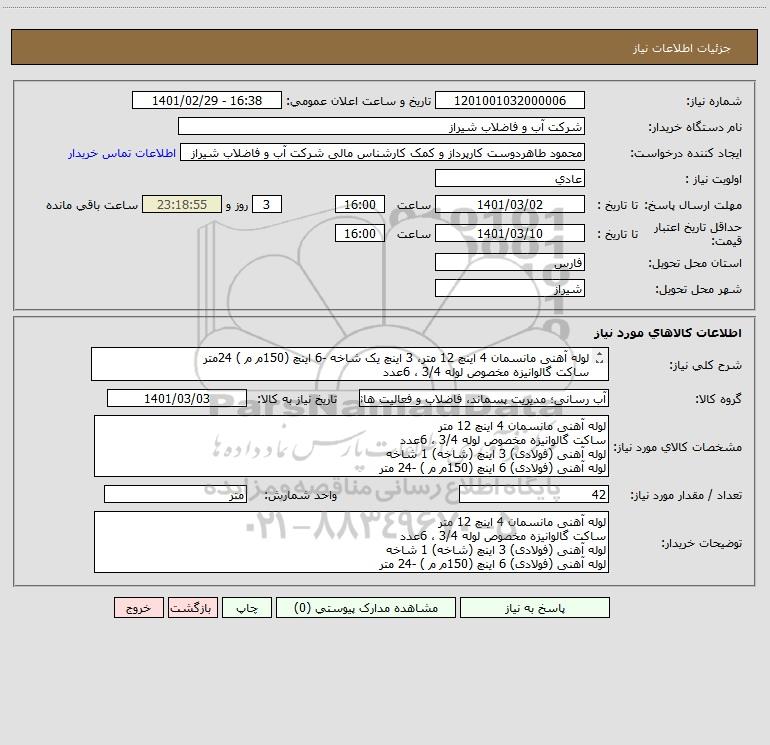770x745 pixels.
Task: Click the response deadline time 16:00 field
Action: pos(359,204)
